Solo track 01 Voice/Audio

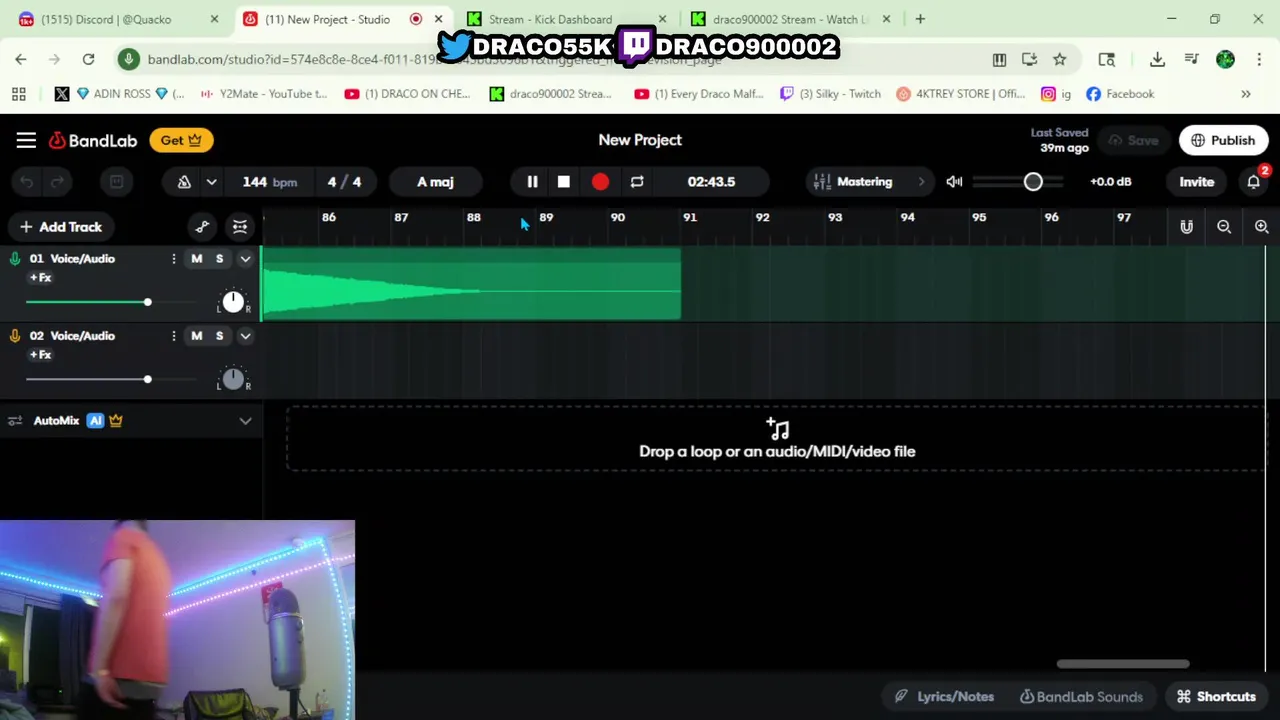pos(219,259)
